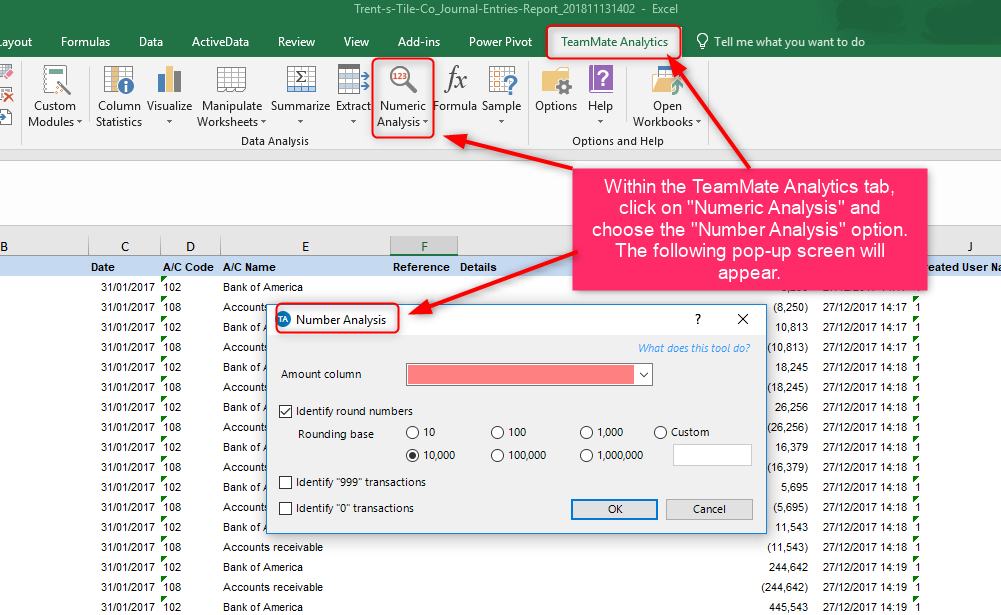The image size is (1001, 615).
Task: Choose the Custom rounding base option
Action: tap(660, 432)
